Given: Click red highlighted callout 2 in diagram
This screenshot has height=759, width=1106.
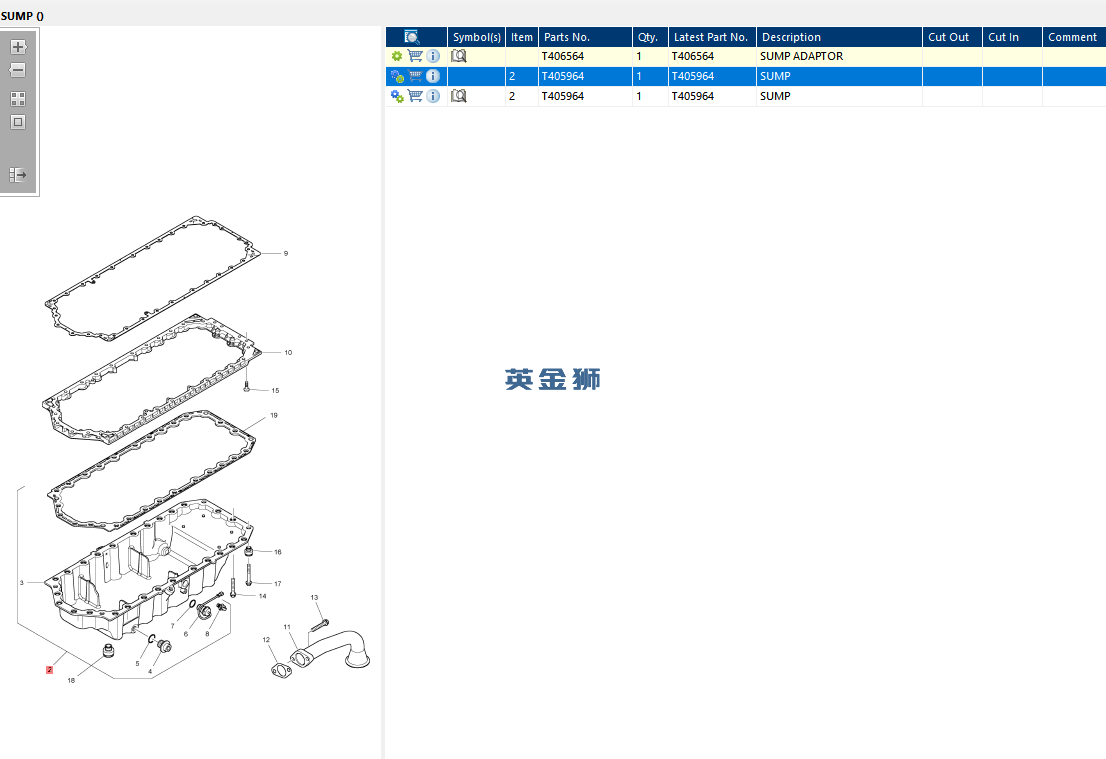Looking at the screenshot, I should coord(49,670).
